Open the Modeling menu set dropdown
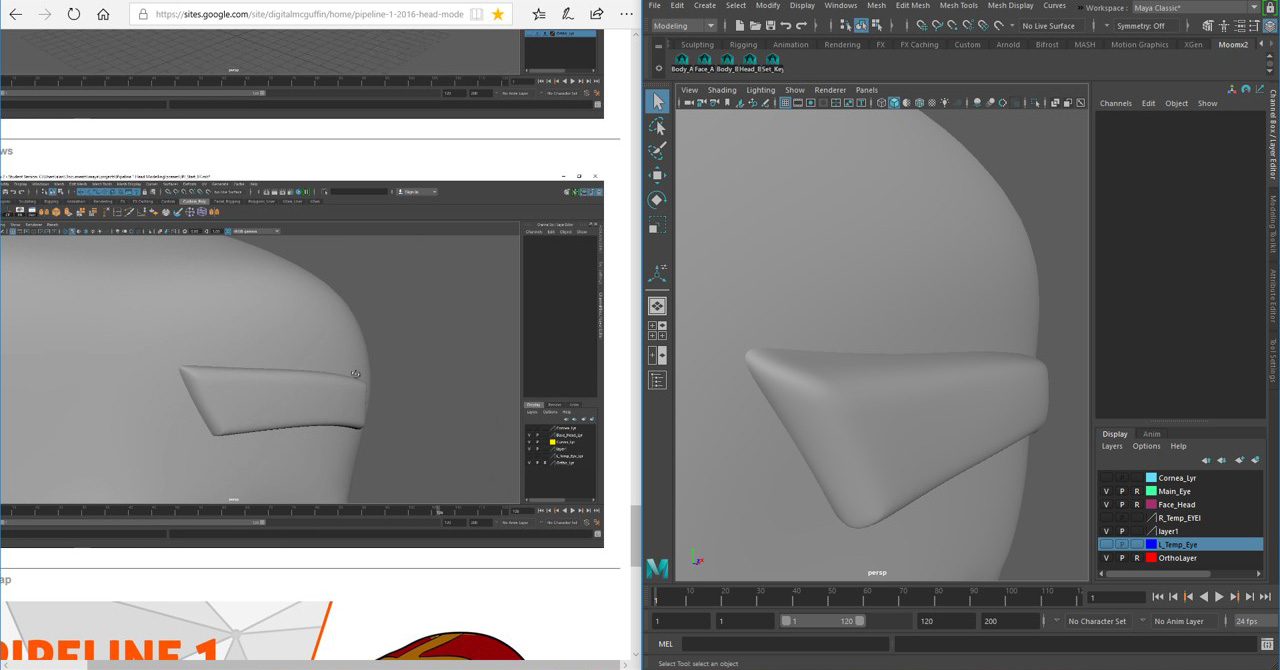This screenshot has width=1280, height=670. 684,26
